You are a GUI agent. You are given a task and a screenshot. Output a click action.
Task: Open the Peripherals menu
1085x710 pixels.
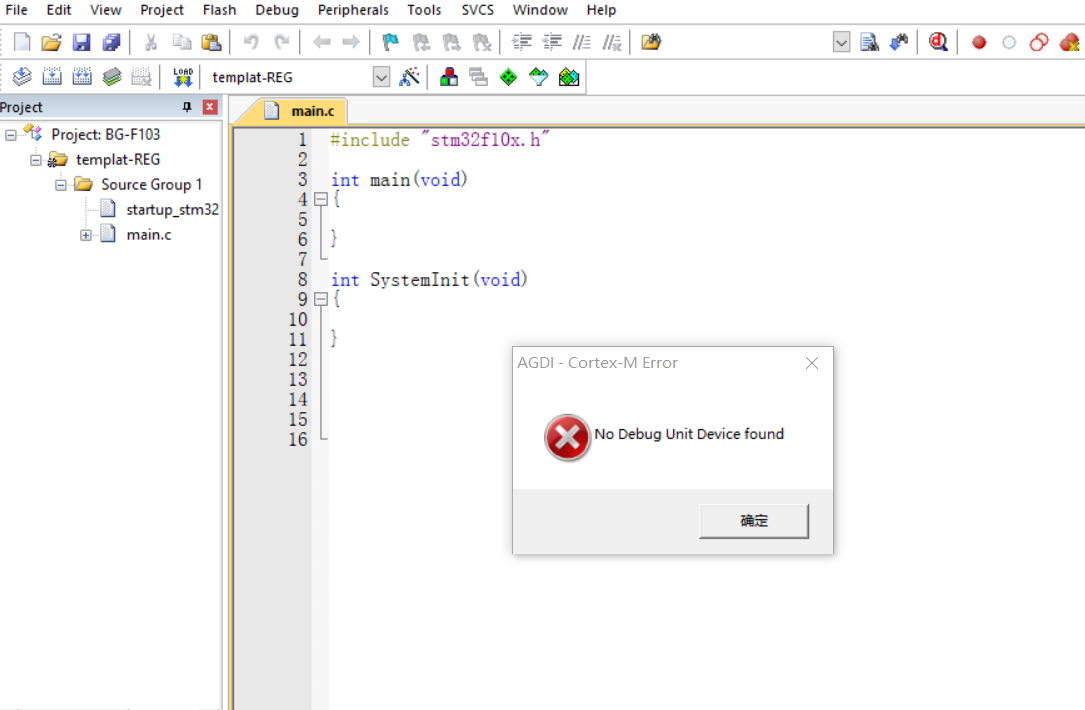353,10
